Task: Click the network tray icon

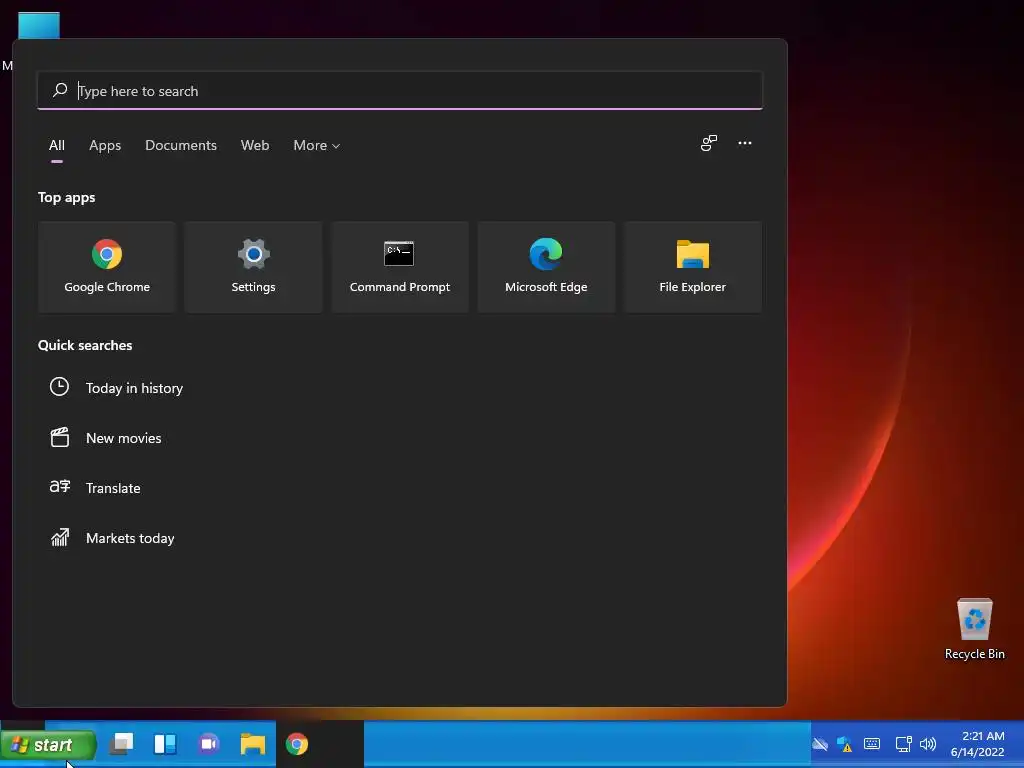Action: [903, 744]
